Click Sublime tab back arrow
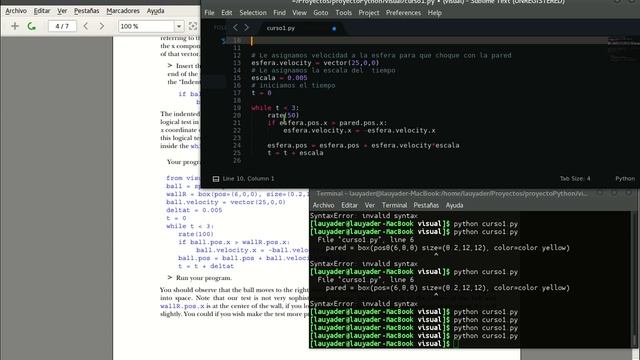This screenshot has width=640, height=360. click(x=236, y=28)
